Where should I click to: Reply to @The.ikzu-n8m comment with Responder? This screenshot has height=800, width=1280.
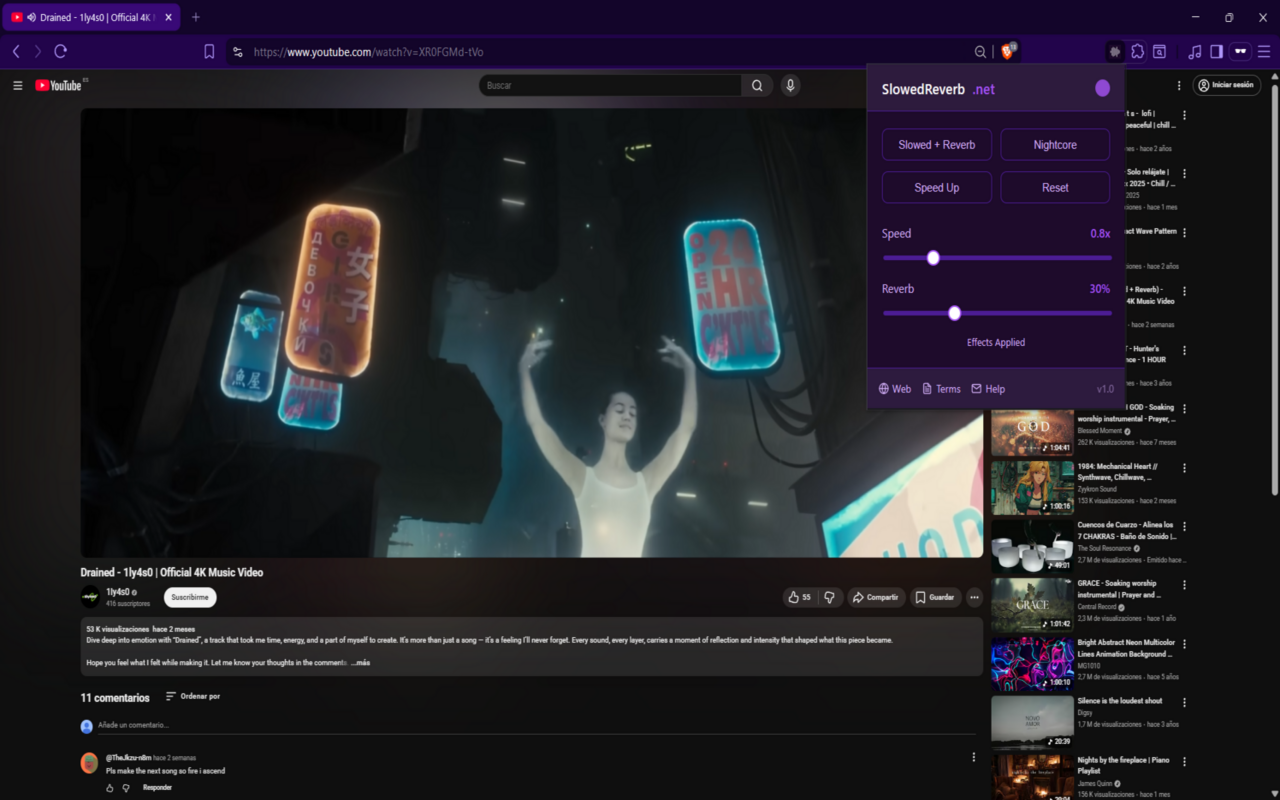158,788
